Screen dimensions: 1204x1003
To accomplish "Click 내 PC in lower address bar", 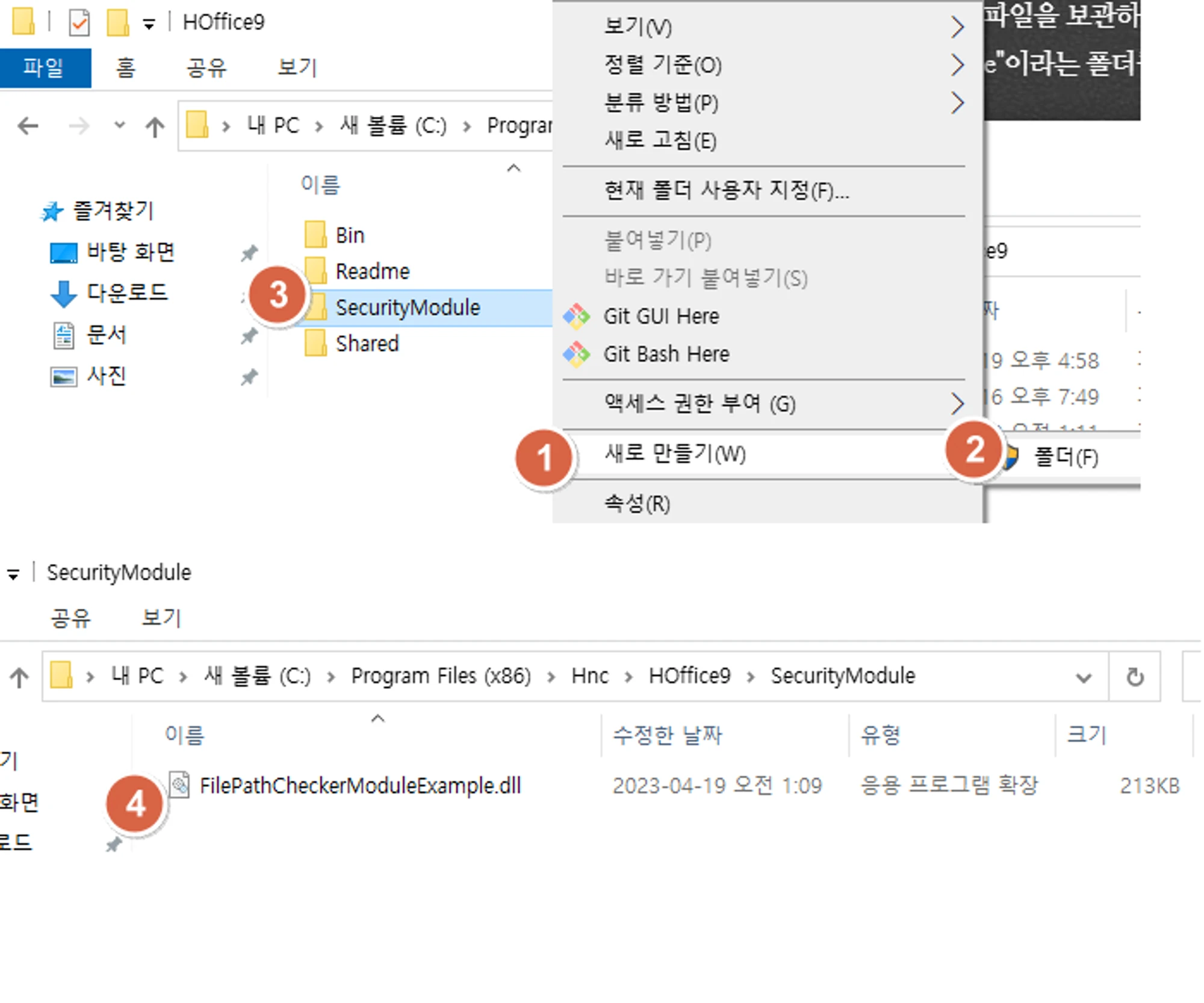I will click(x=137, y=676).
